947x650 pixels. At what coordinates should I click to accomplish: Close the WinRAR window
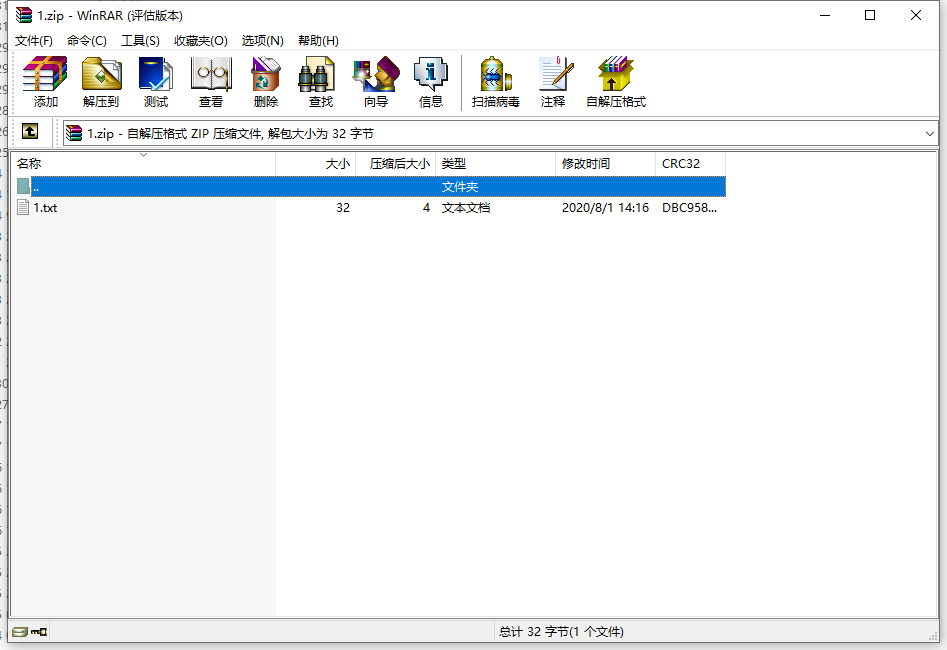pos(916,15)
